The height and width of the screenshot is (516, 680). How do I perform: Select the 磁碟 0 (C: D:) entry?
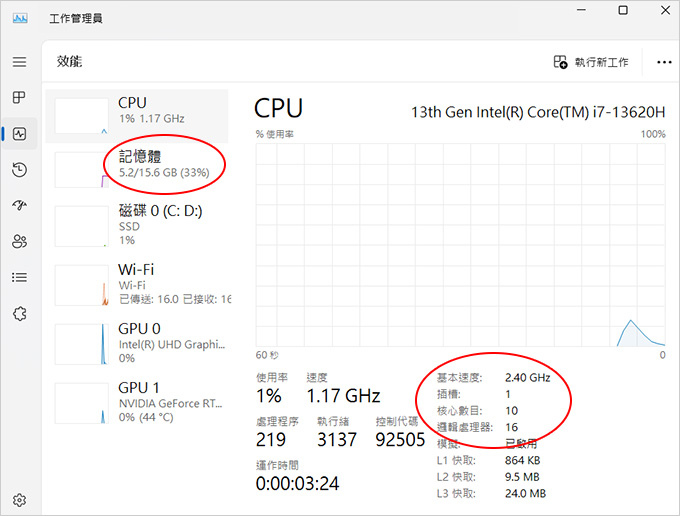(x=137, y=226)
